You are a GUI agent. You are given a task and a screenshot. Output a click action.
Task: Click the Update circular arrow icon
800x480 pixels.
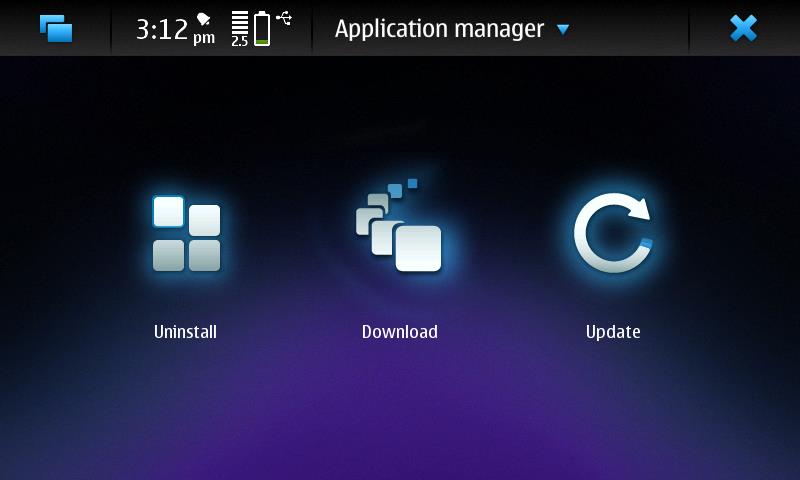click(612, 233)
